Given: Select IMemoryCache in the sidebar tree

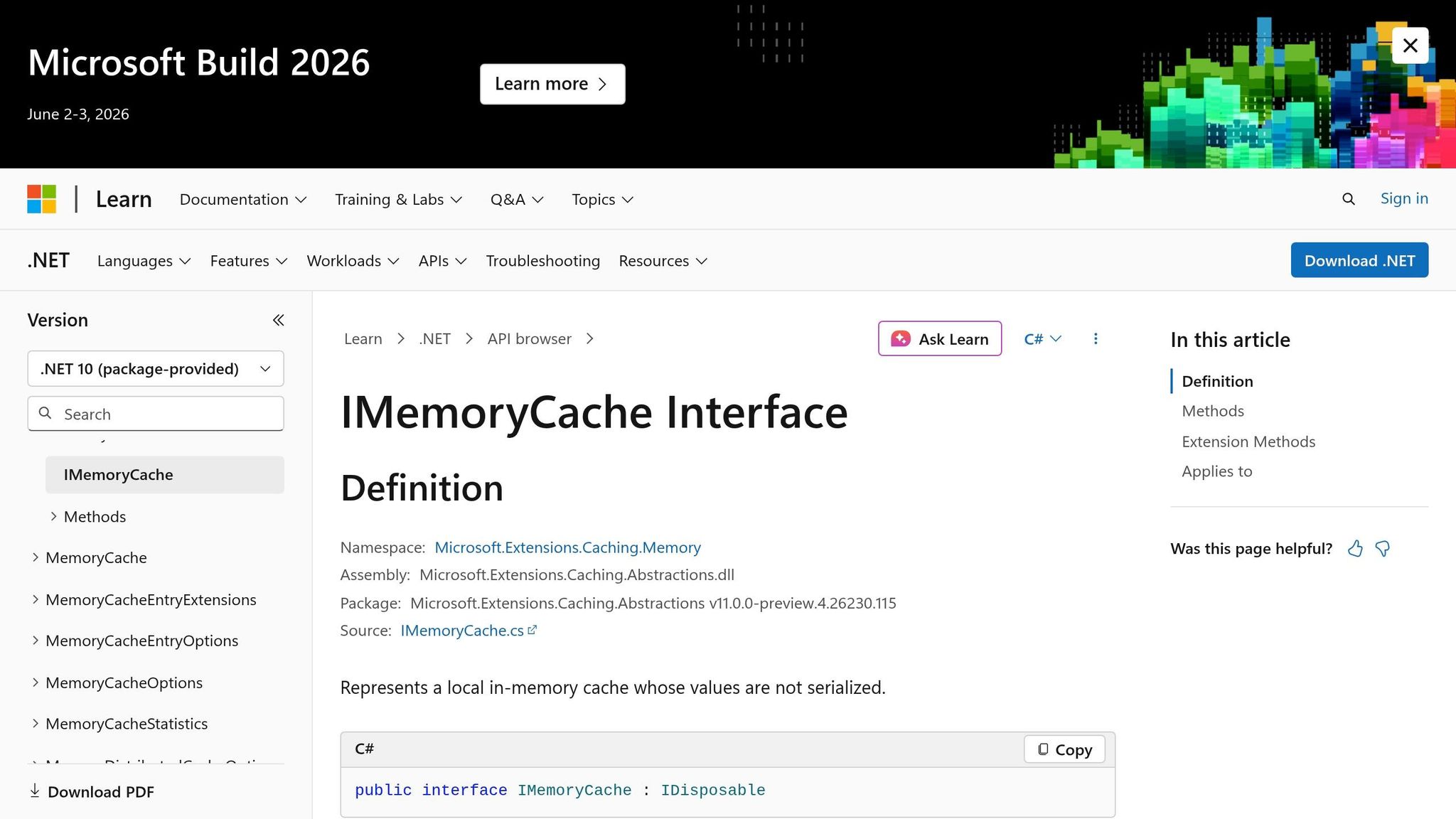Looking at the screenshot, I should pyautogui.click(x=165, y=475).
